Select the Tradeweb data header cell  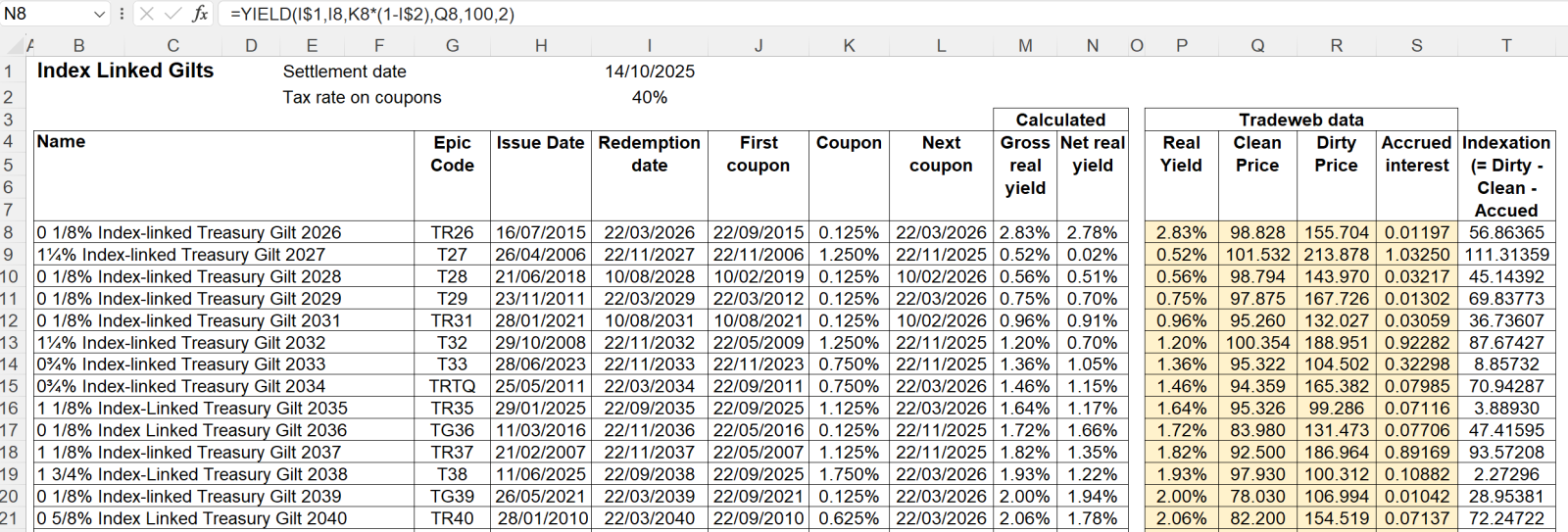pos(1300,120)
